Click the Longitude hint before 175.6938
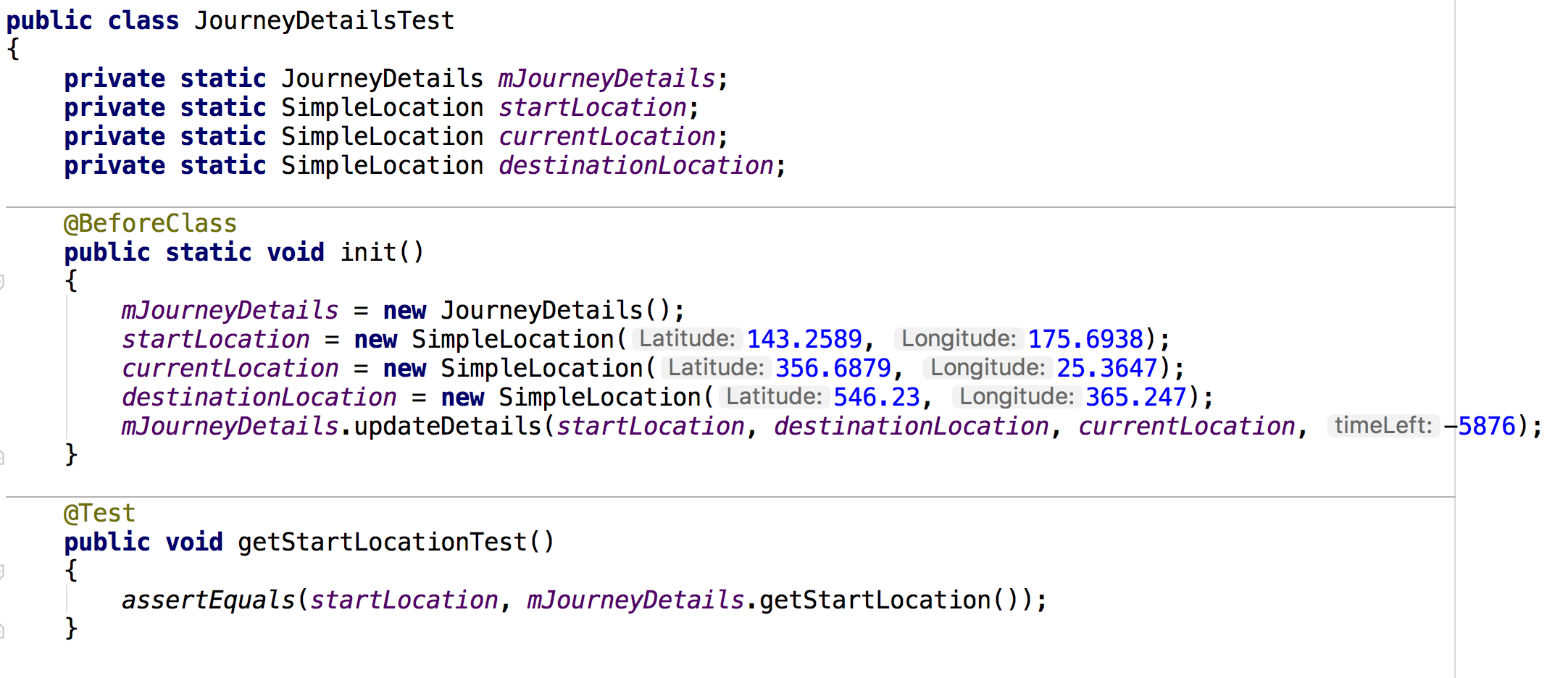 959,338
